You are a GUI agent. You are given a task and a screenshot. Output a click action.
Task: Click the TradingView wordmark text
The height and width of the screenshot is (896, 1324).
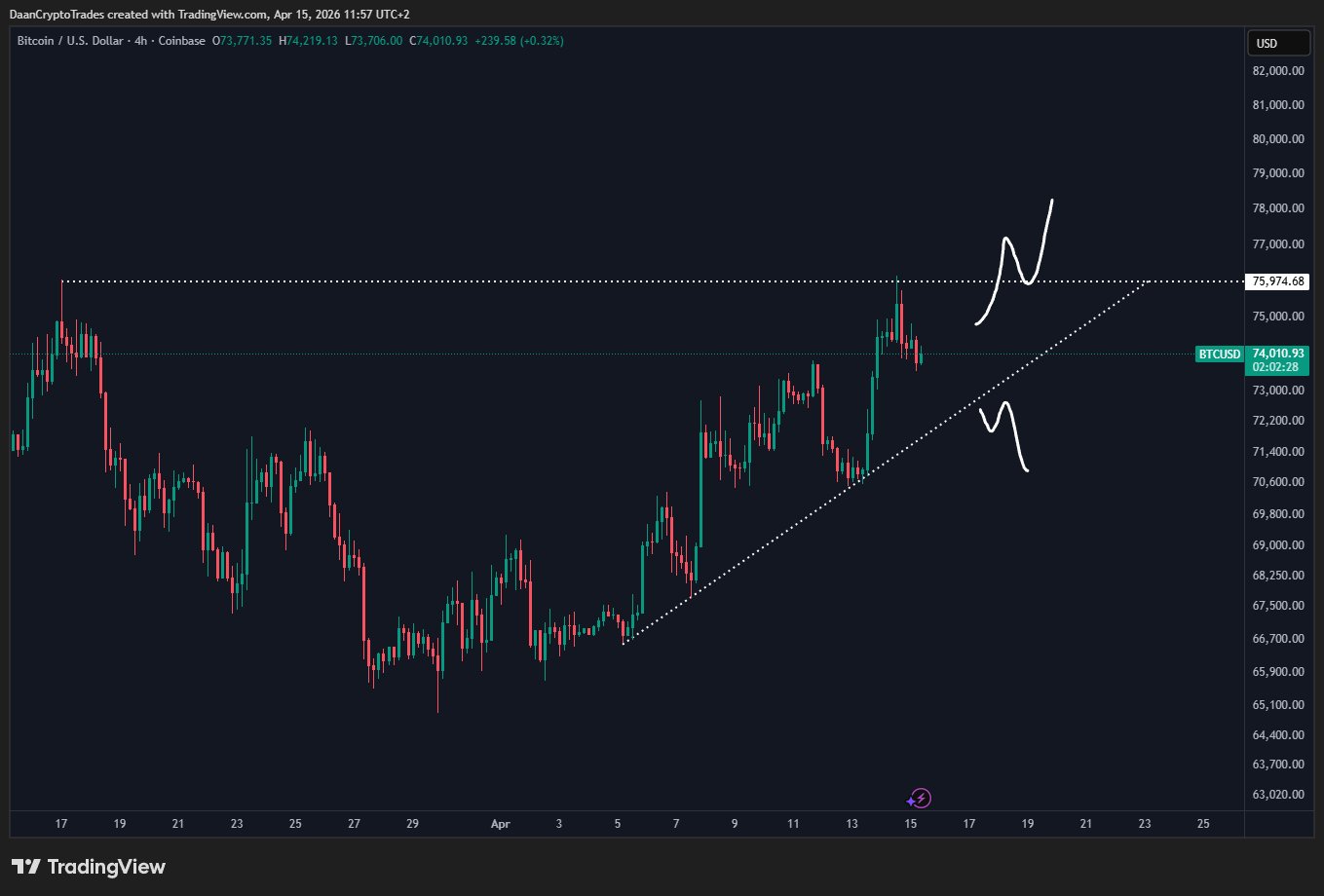pyautogui.click(x=109, y=866)
